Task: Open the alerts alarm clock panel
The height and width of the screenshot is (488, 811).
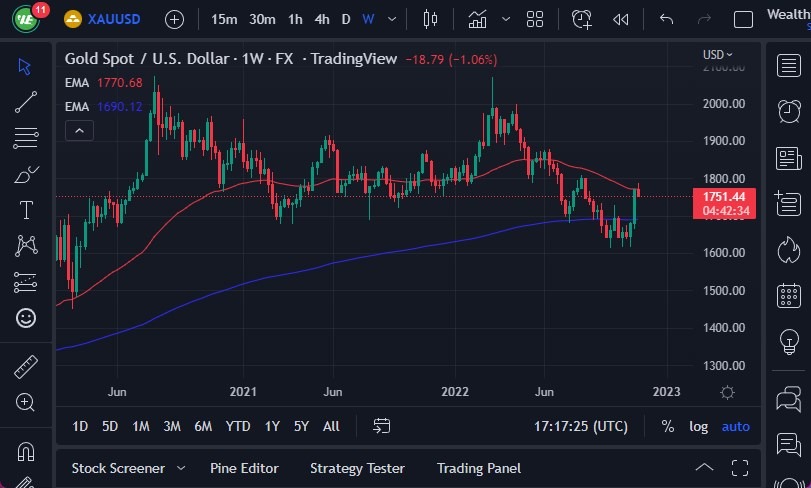Action: pos(788,110)
